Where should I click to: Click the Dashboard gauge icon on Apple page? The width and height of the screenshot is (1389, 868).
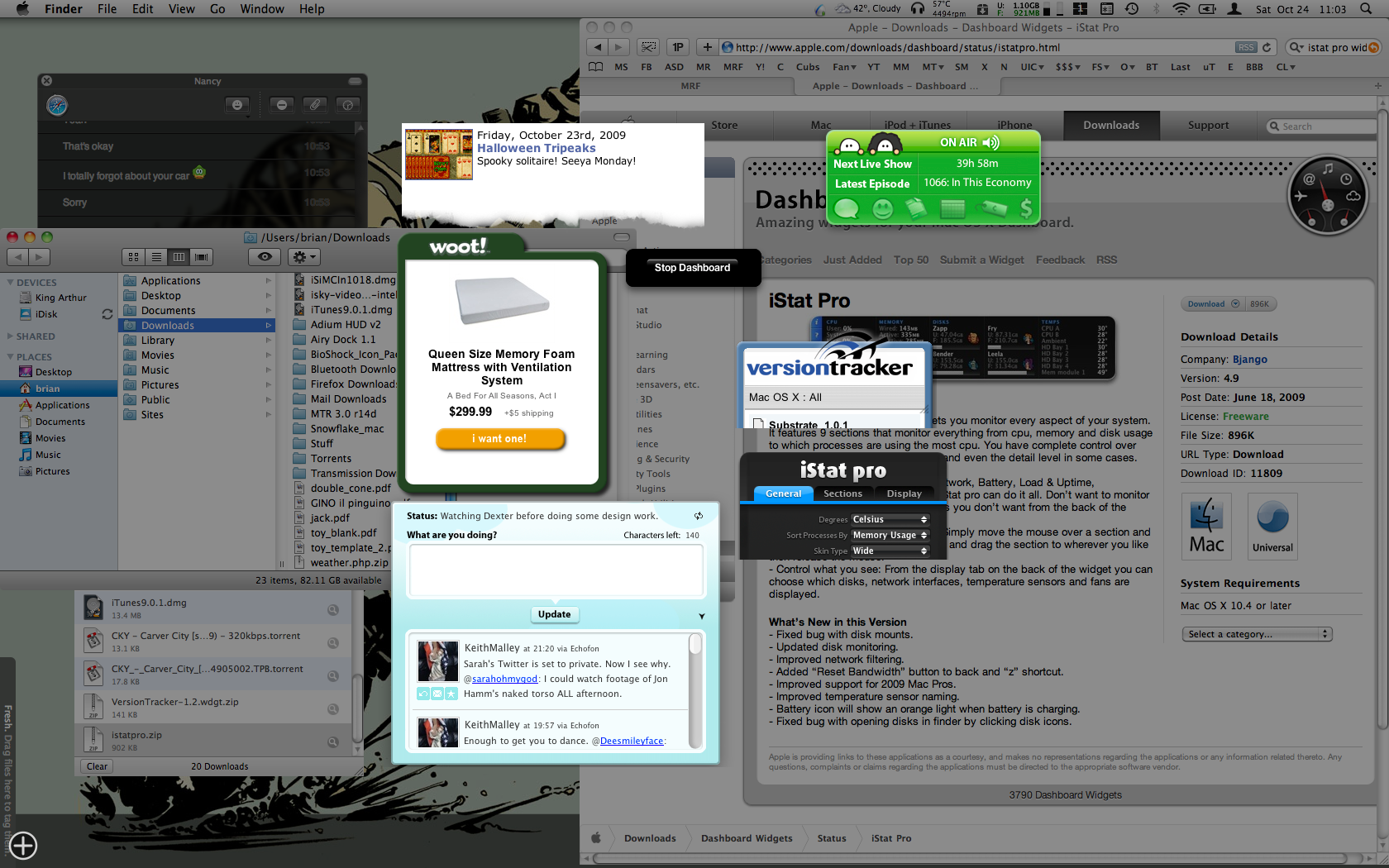[1327, 195]
